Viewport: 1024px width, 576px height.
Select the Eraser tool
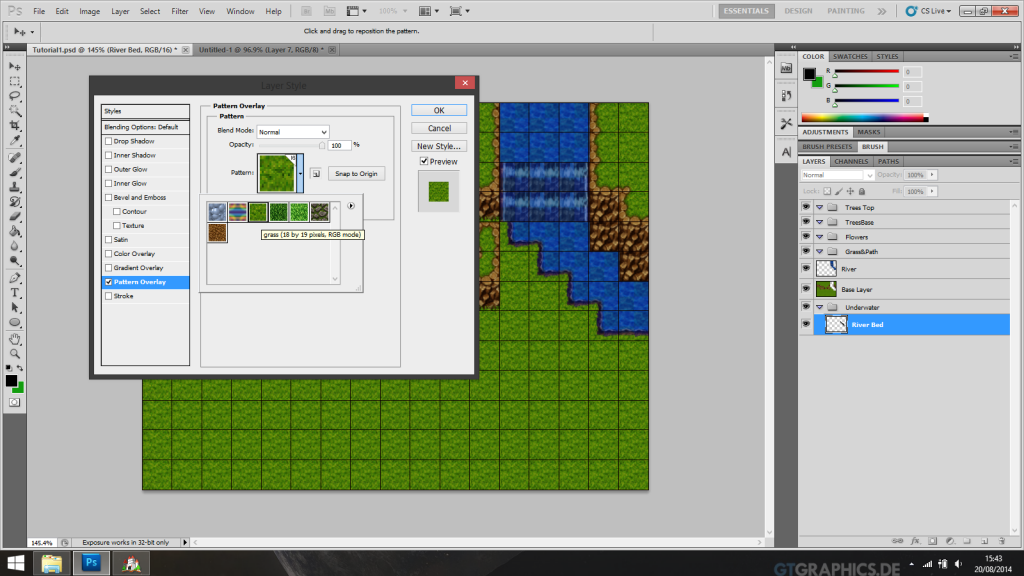(14, 216)
